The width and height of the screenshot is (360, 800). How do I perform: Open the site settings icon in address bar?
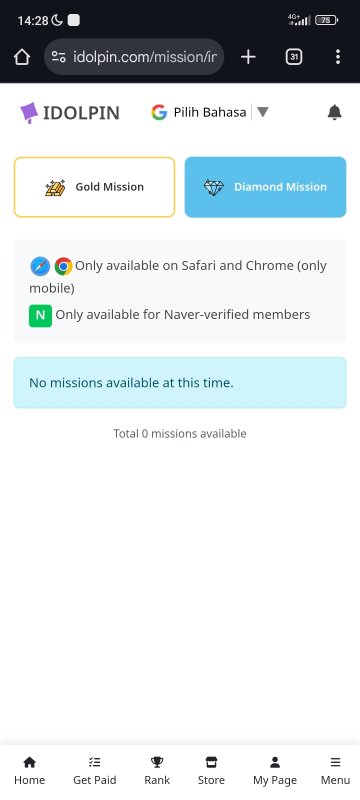(x=59, y=57)
